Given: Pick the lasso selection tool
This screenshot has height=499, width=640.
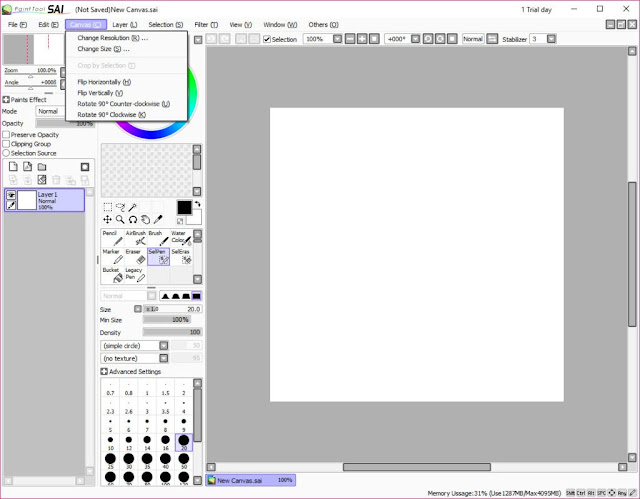Looking at the screenshot, I should click(120, 207).
